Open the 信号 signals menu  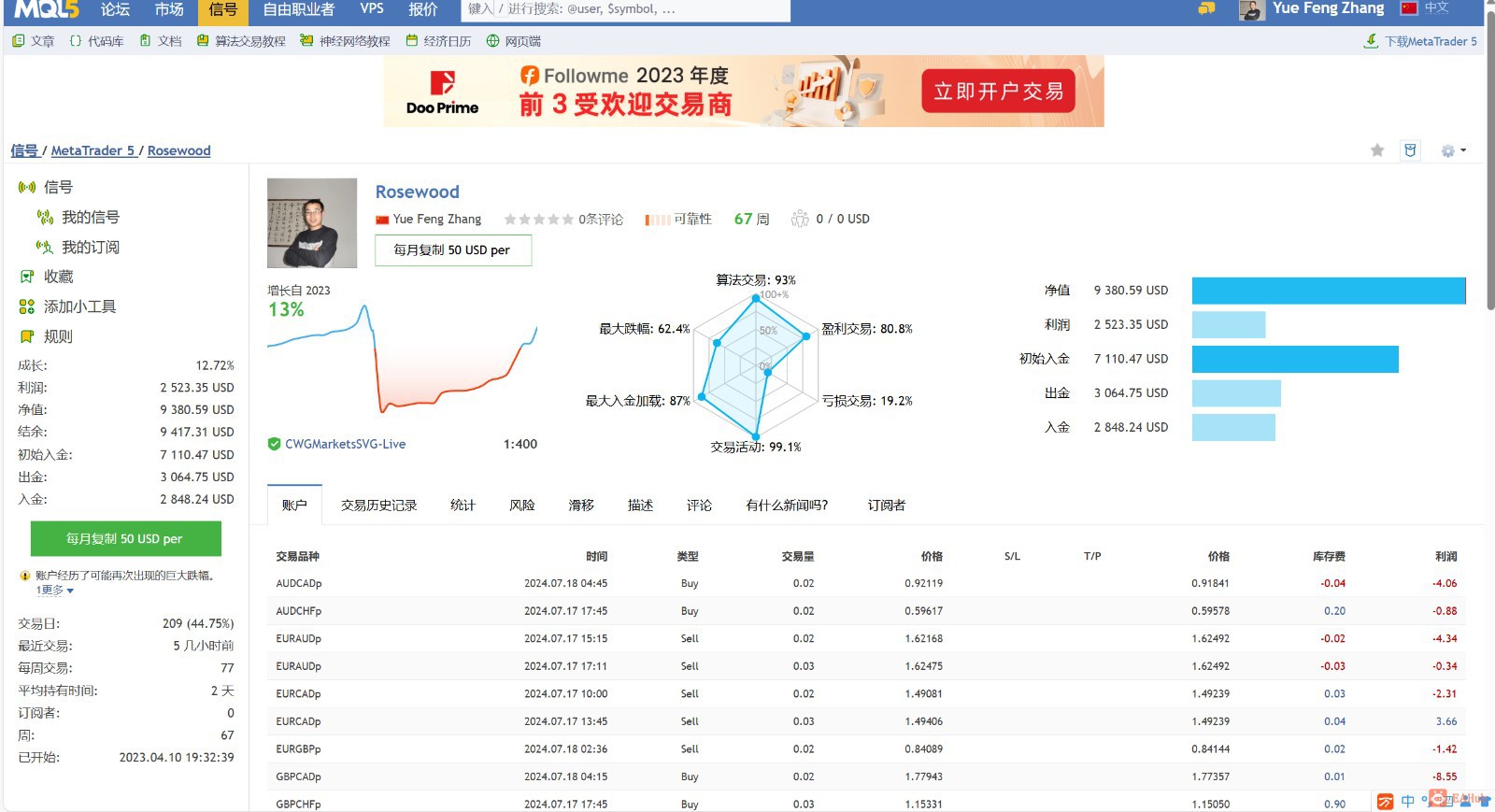(223, 10)
